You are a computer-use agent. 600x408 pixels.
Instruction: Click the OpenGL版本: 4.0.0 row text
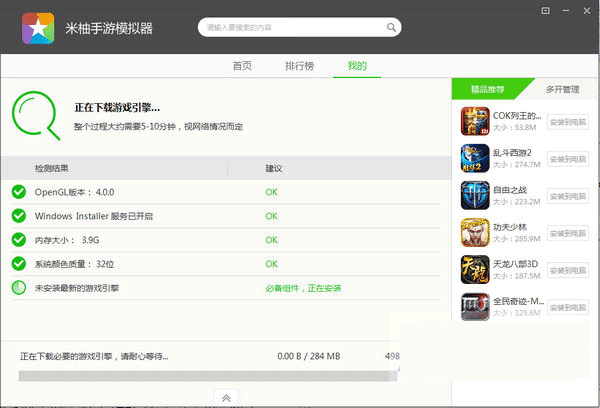(74, 192)
